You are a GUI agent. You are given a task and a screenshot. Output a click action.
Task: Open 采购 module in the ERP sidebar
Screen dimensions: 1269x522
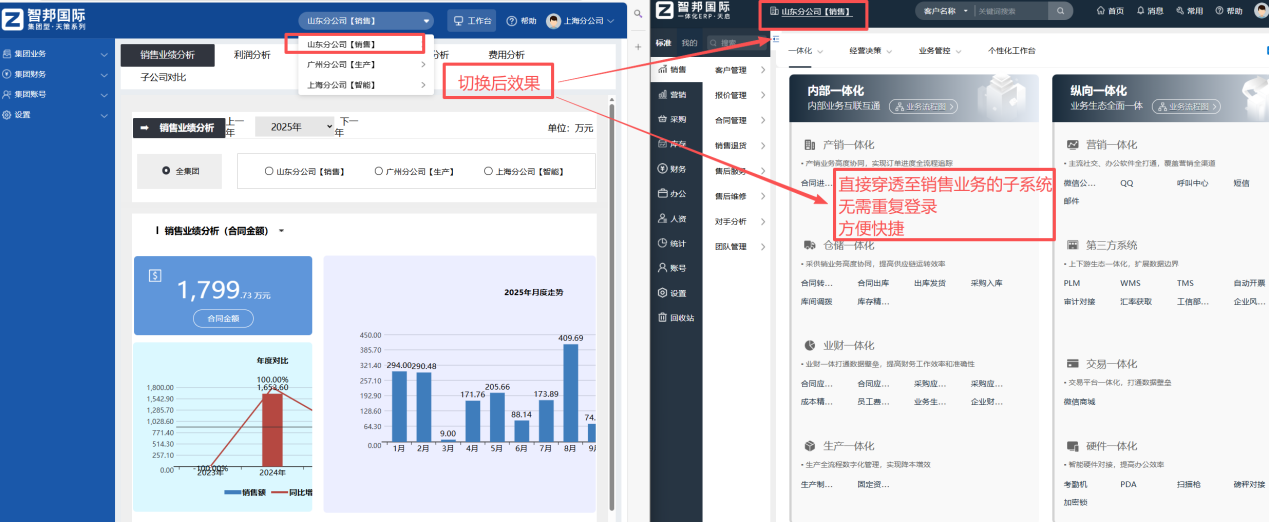click(x=672, y=119)
